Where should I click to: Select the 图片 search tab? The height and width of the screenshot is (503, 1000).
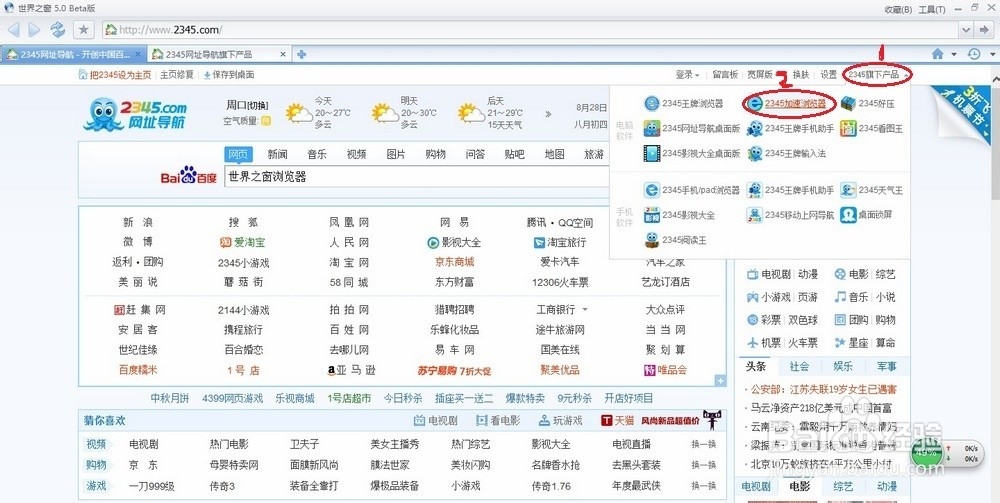click(x=396, y=154)
